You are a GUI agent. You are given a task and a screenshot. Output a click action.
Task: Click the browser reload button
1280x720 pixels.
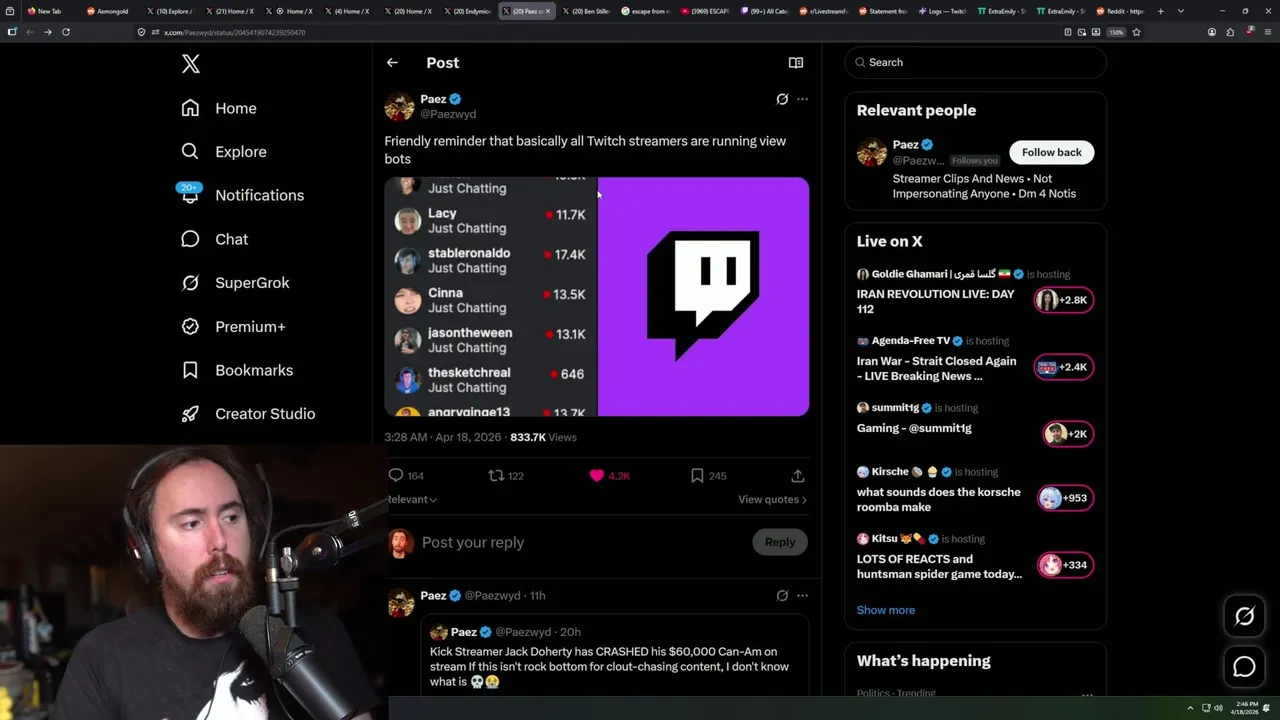[x=66, y=32]
